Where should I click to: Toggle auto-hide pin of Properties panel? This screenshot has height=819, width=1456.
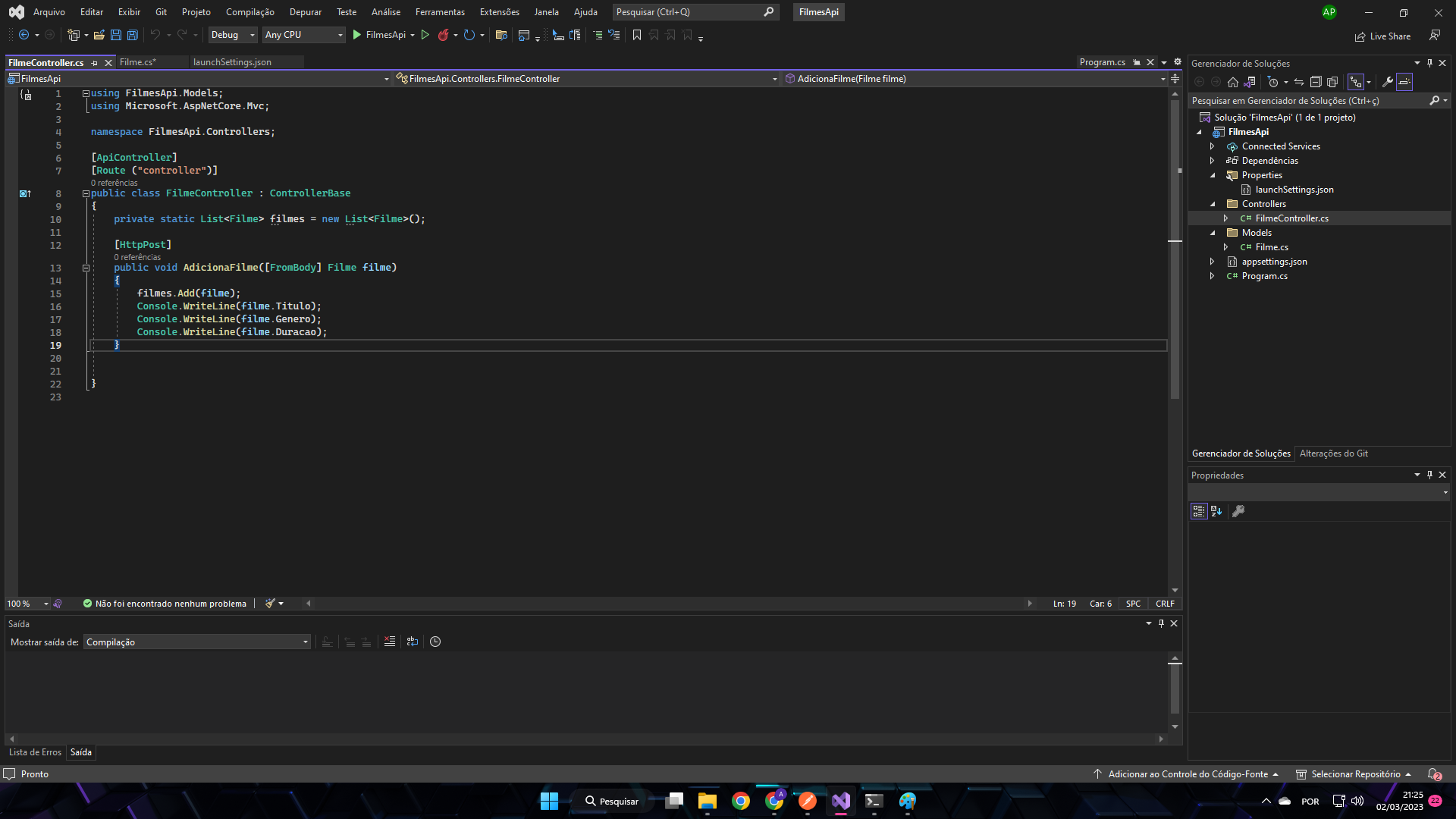1429,475
